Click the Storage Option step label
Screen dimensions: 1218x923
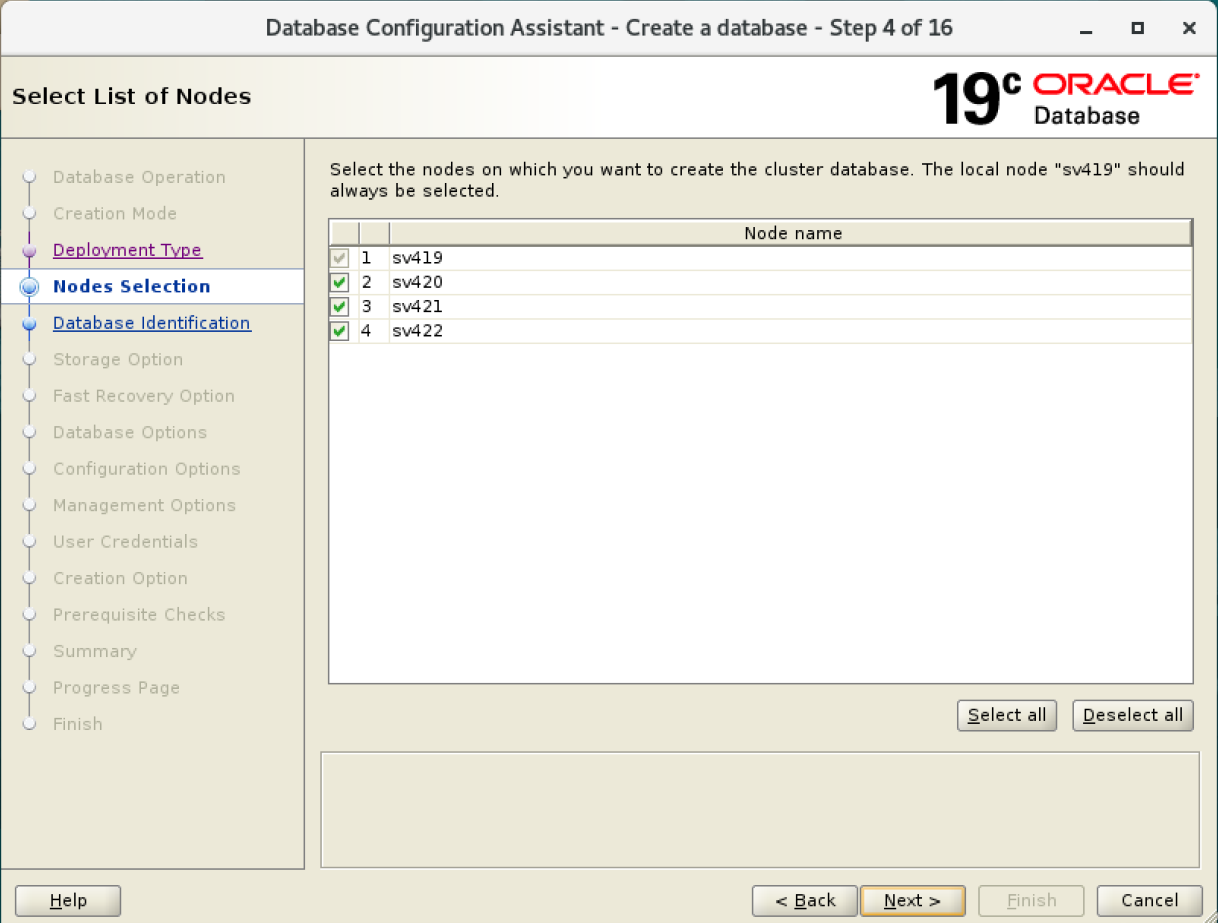(118, 359)
